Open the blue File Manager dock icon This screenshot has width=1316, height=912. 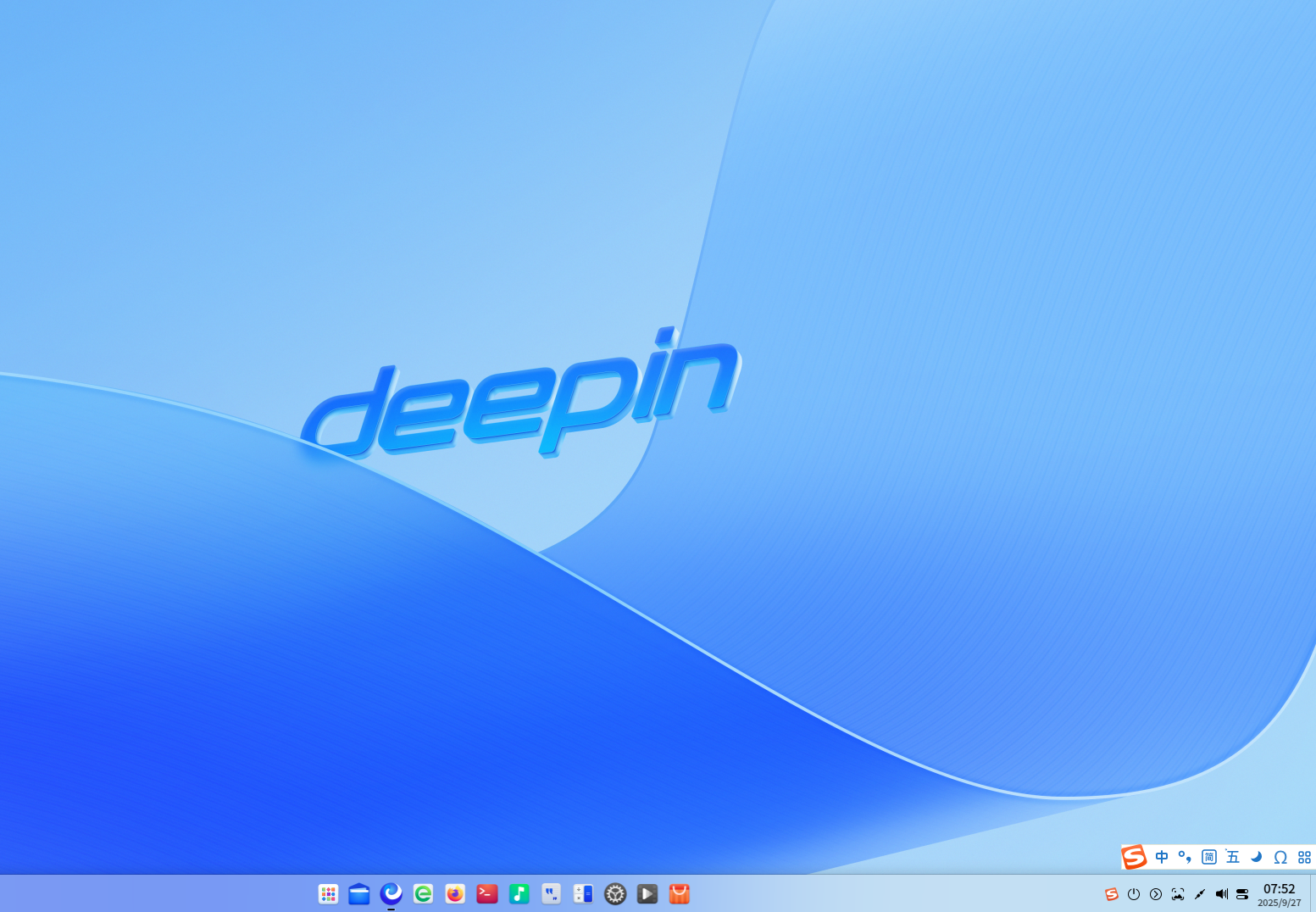pyautogui.click(x=359, y=893)
